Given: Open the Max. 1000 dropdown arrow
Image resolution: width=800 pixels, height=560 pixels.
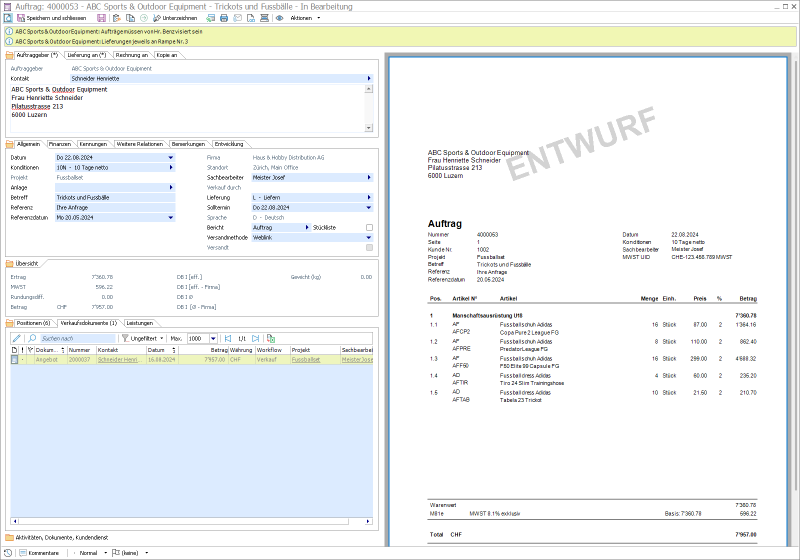Looking at the screenshot, I should click(213, 338).
